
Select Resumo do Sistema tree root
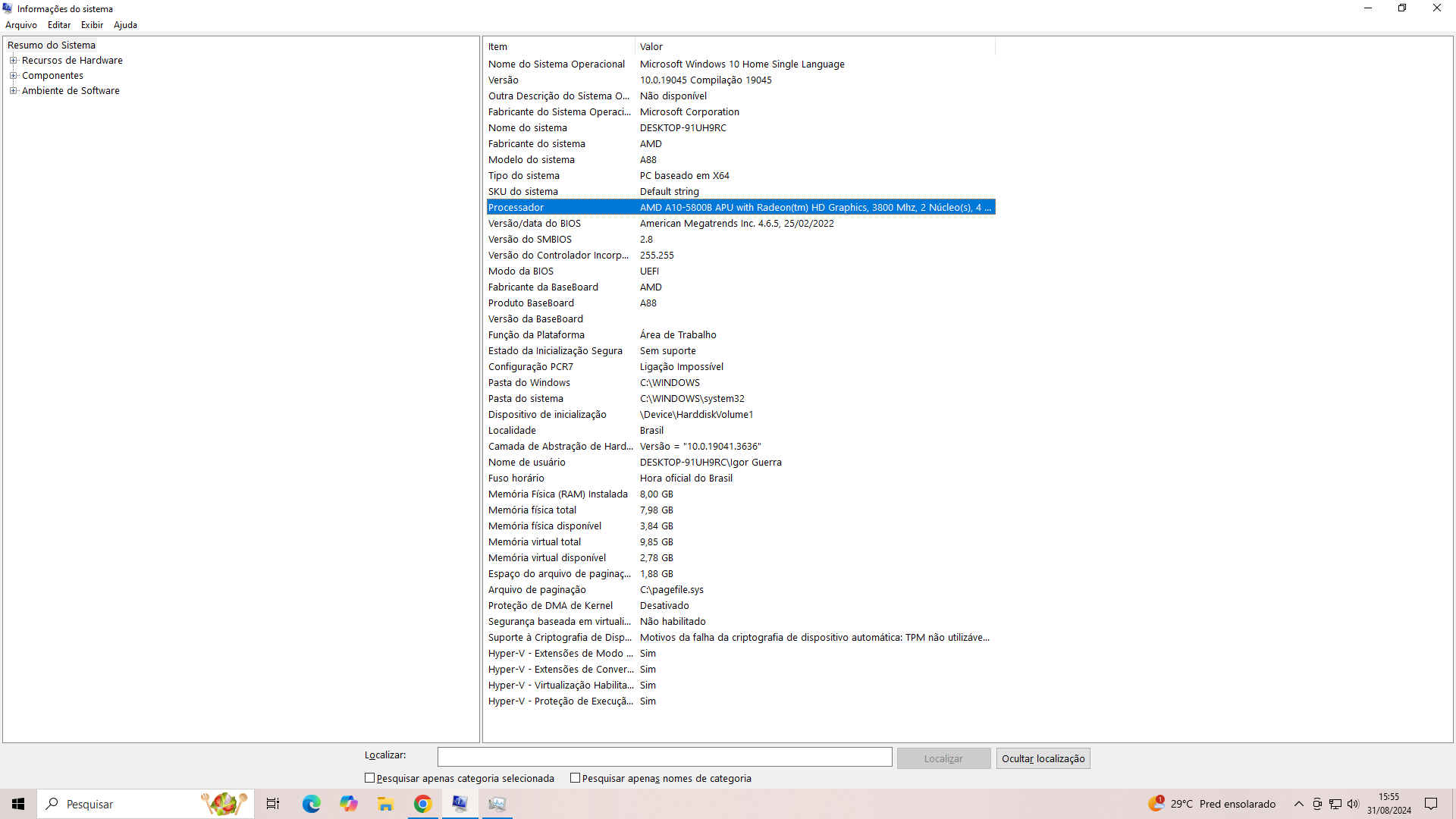(x=52, y=45)
